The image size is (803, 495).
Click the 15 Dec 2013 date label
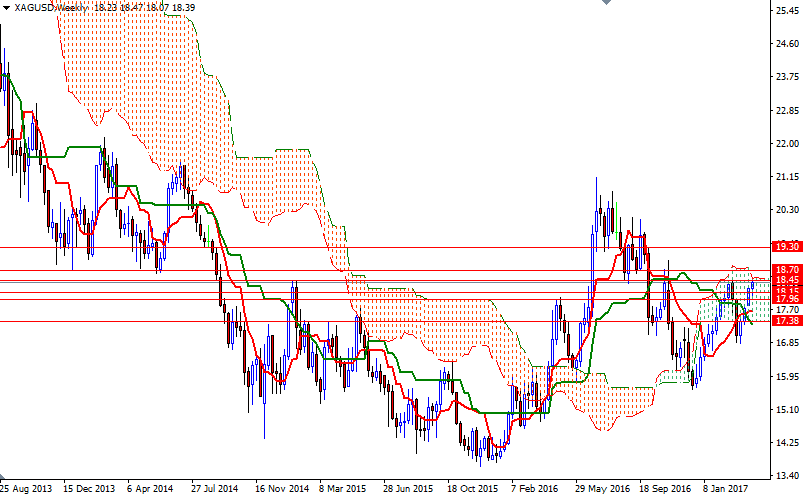pyautogui.click(x=89, y=489)
